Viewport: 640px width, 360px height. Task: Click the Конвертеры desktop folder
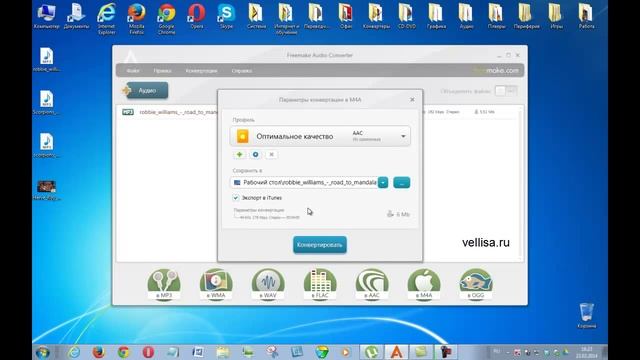tap(376, 16)
